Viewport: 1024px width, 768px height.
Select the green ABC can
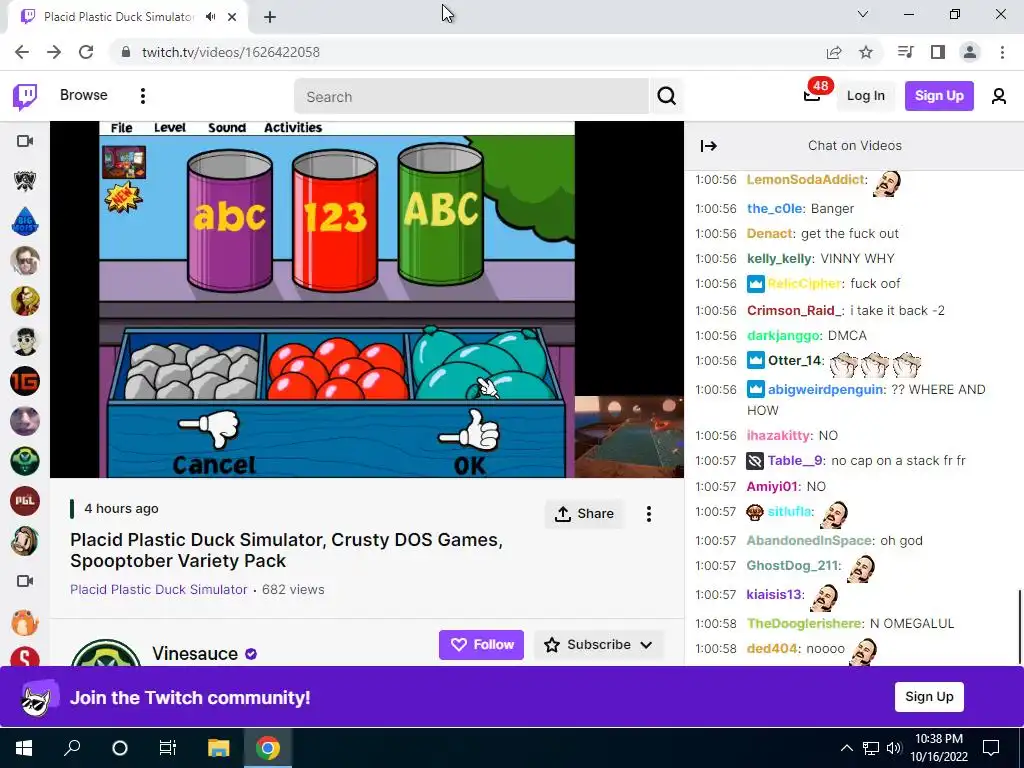[441, 214]
